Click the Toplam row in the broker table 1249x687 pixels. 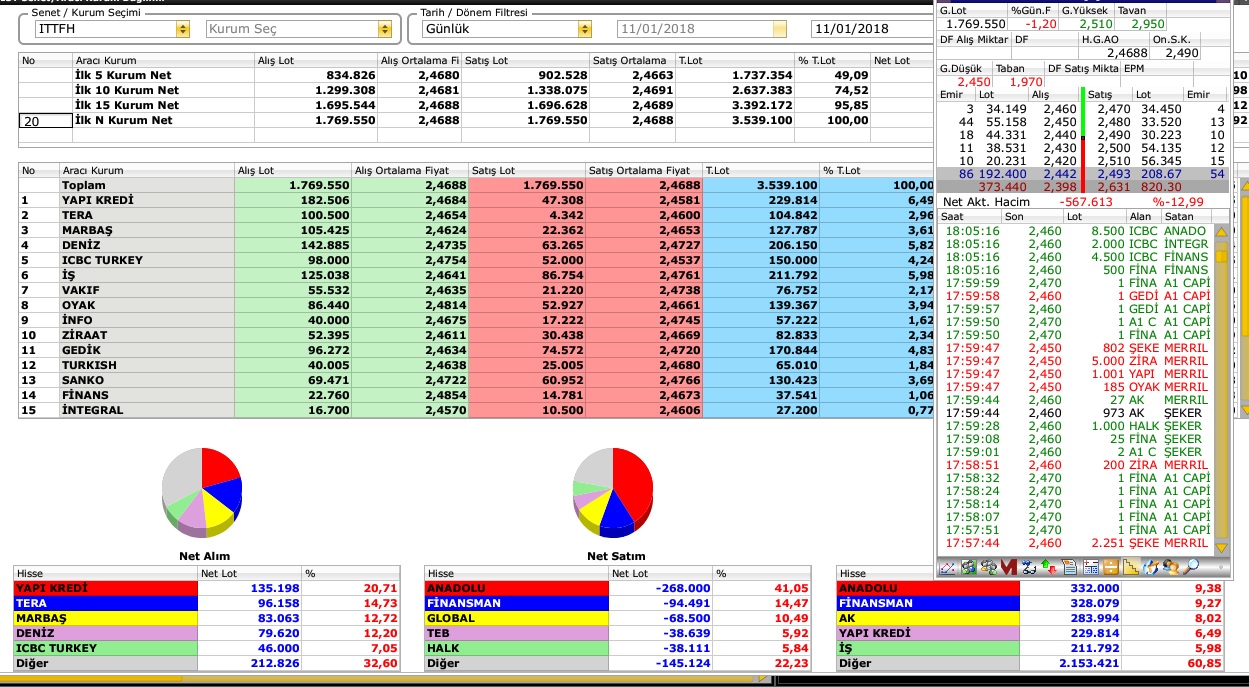point(477,185)
